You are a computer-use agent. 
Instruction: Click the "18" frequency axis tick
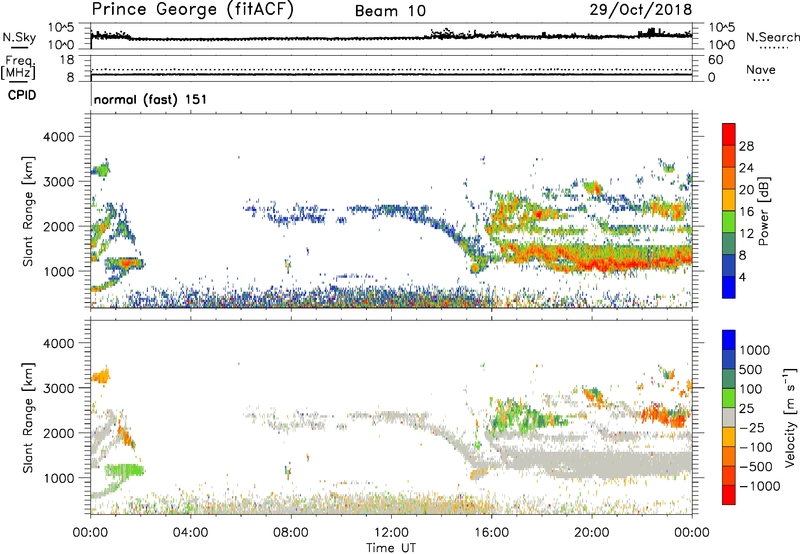67,60
